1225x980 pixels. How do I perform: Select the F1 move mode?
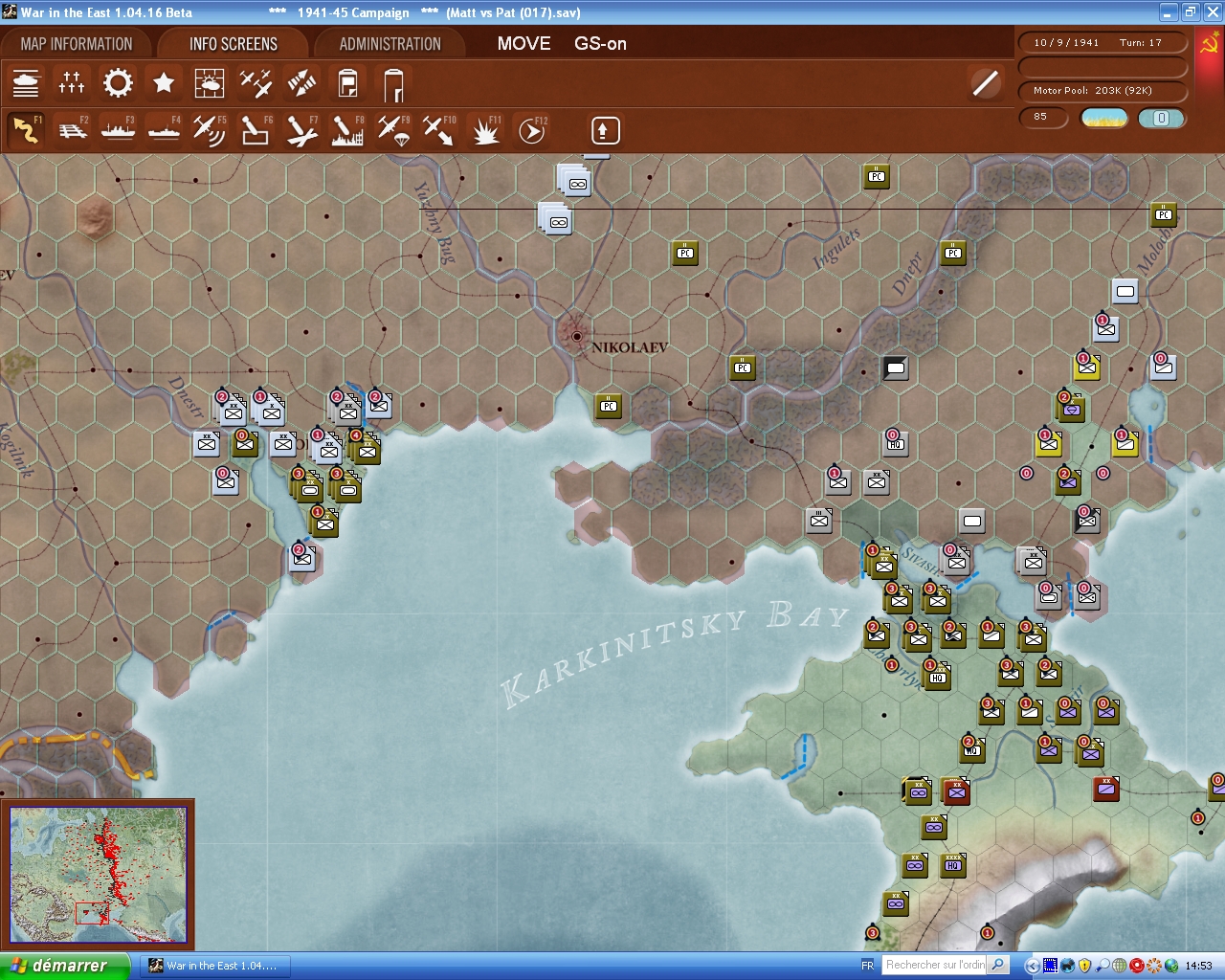click(26, 130)
